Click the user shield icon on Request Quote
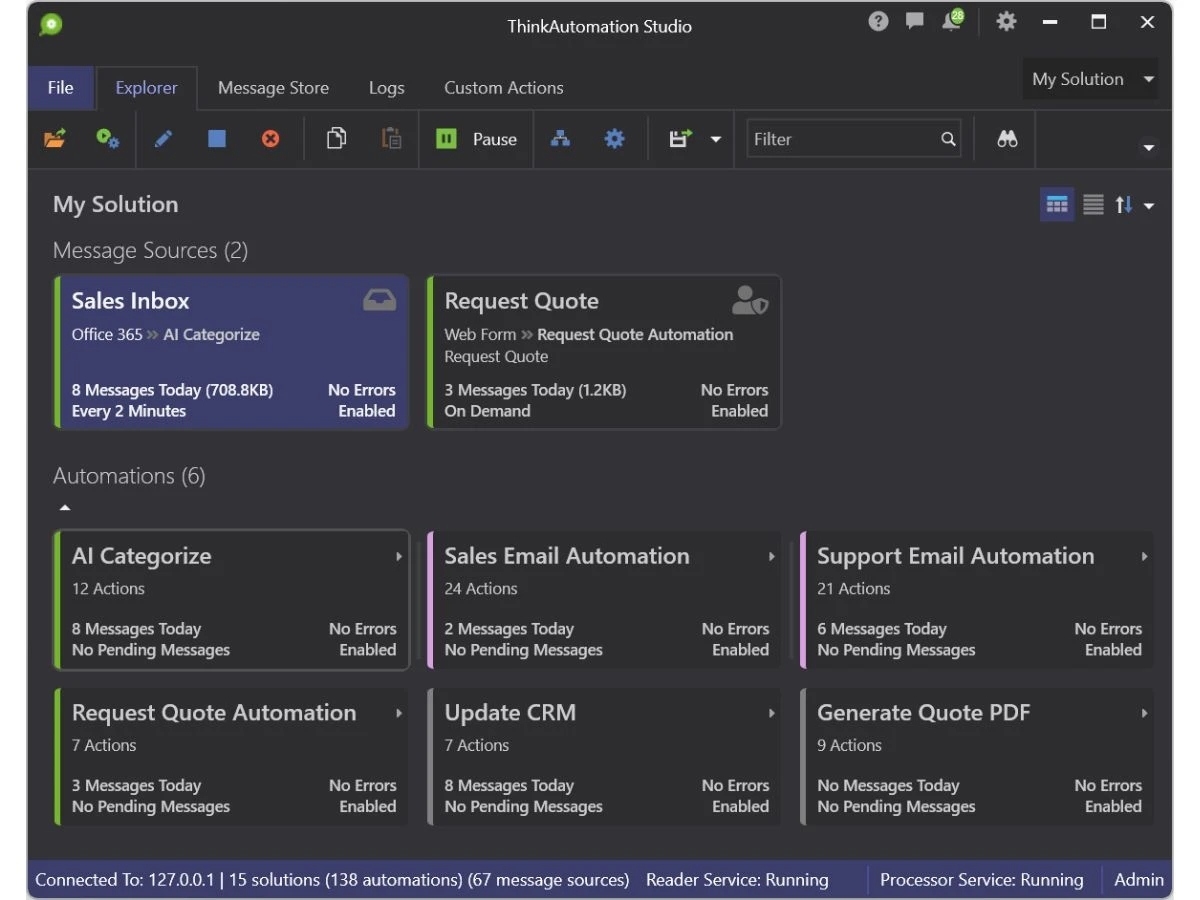1200x900 pixels. pyautogui.click(x=750, y=300)
